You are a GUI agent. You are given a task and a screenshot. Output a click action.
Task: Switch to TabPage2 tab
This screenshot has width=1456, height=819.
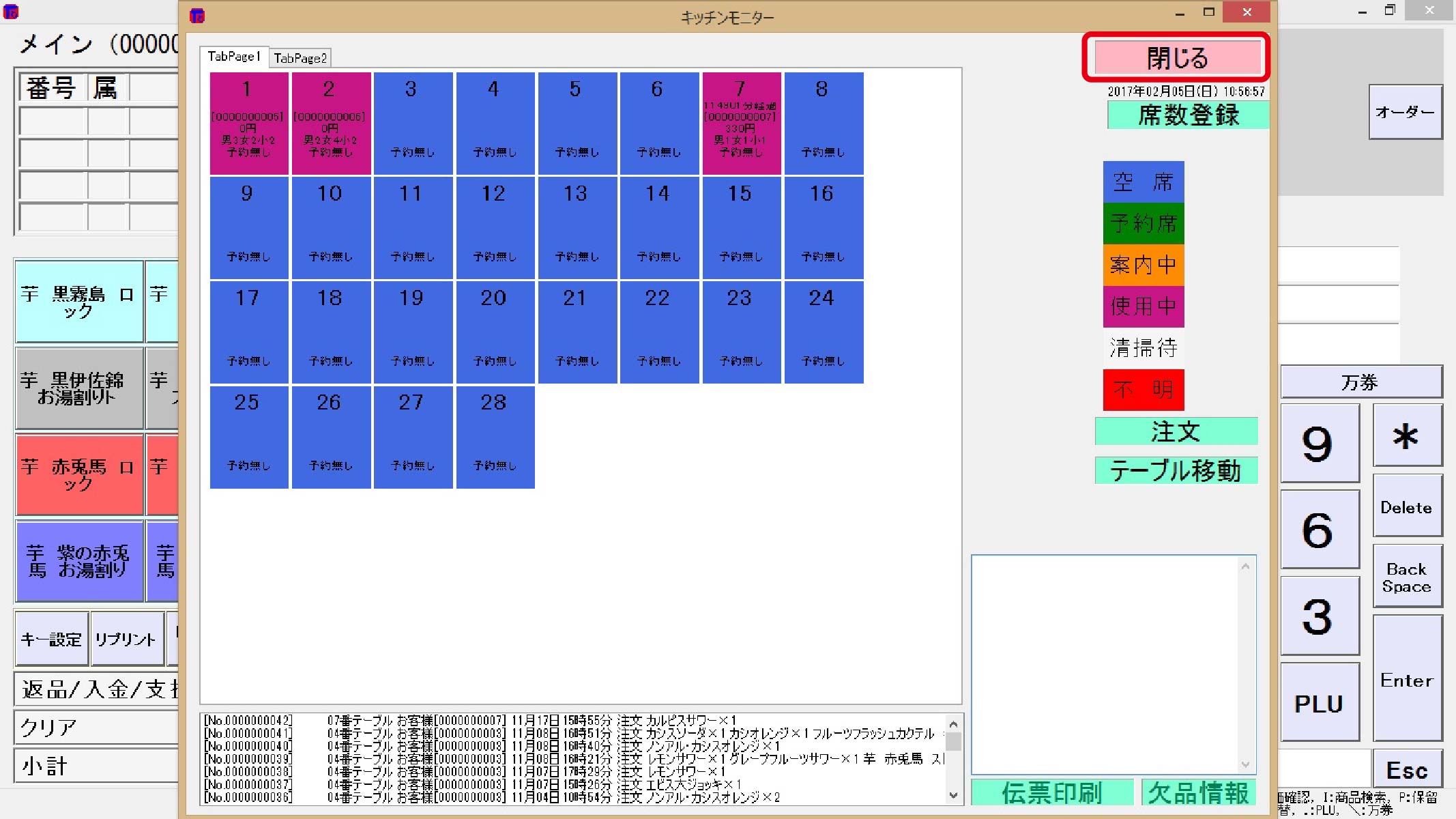[300, 58]
